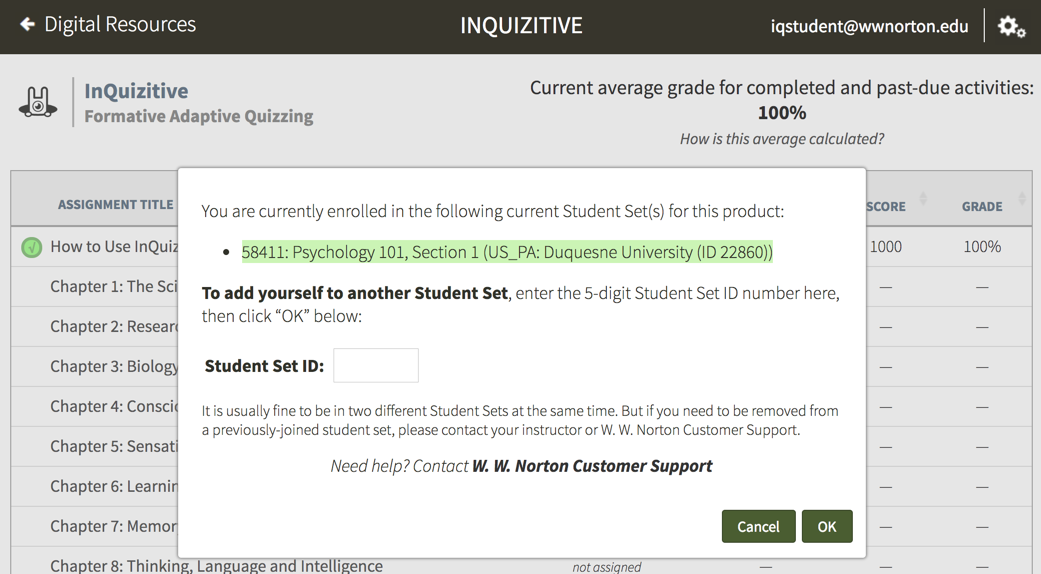
Task: Open the W. W. Norton Customer Support link
Action: pyautogui.click(x=592, y=466)
